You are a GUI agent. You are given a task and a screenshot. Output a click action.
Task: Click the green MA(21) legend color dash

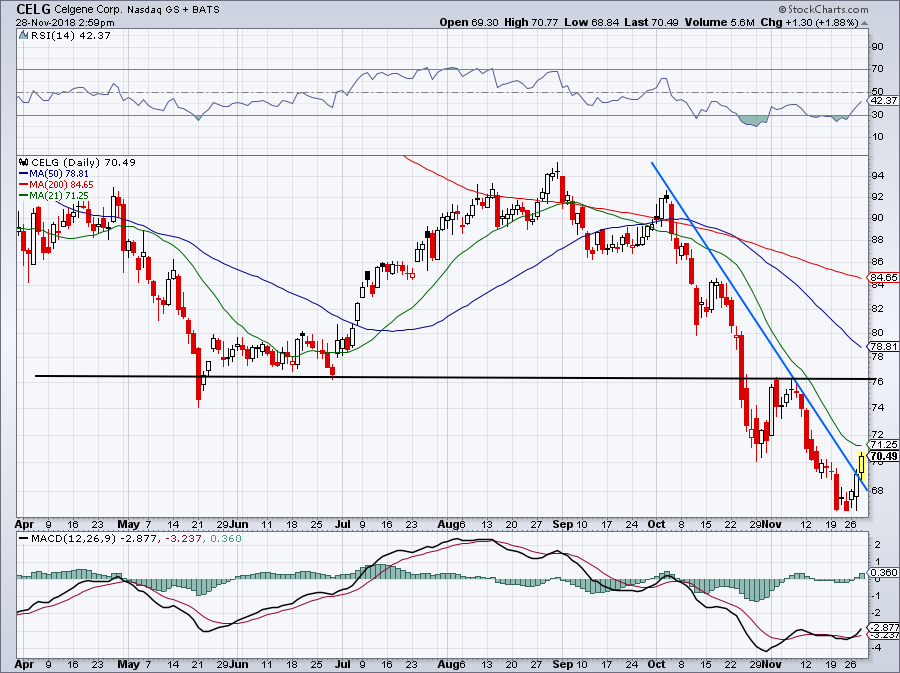tap(24, 196)
